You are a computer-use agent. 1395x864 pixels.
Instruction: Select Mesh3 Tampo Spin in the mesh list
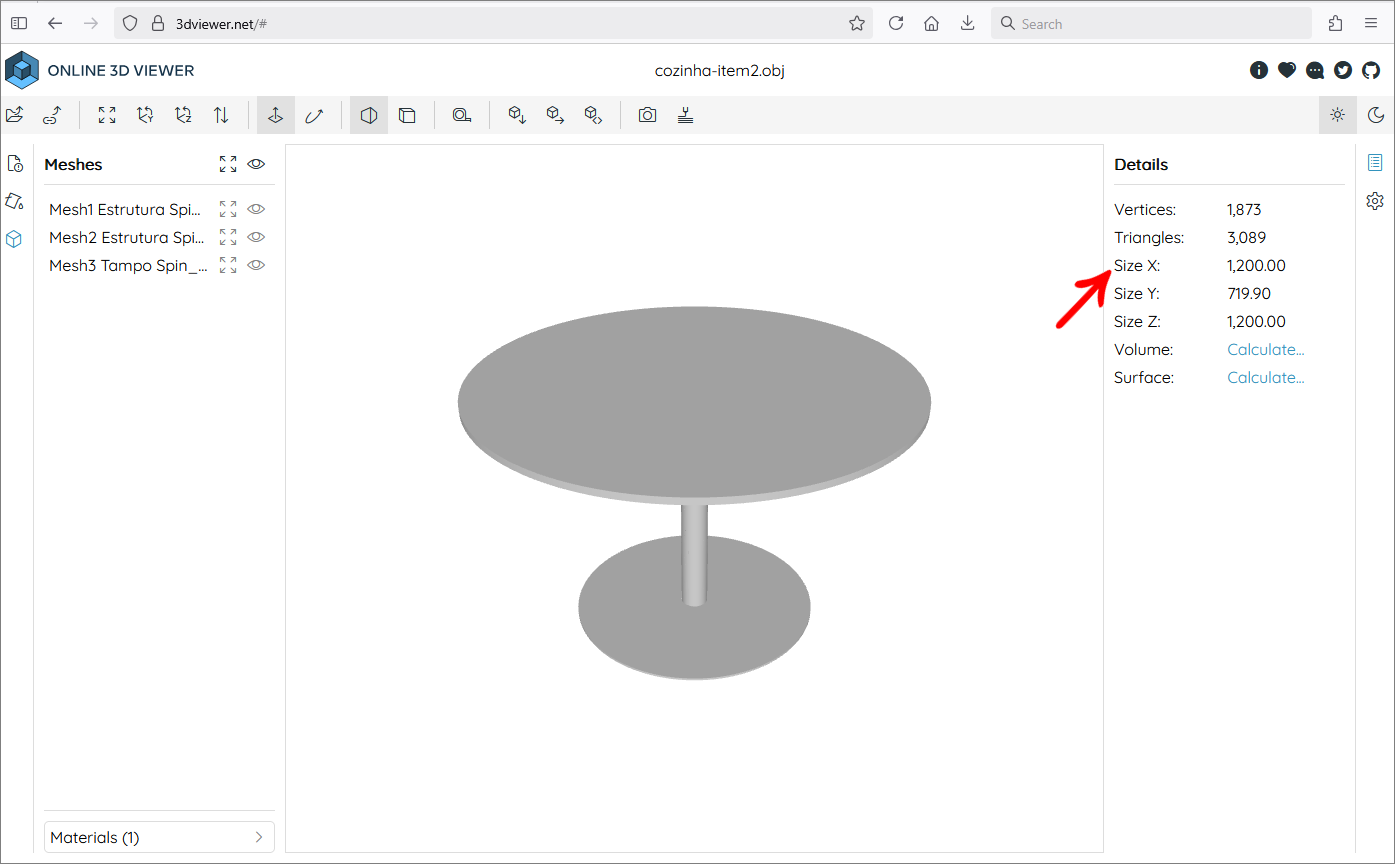pyautogui.click(x=129, y=265)
